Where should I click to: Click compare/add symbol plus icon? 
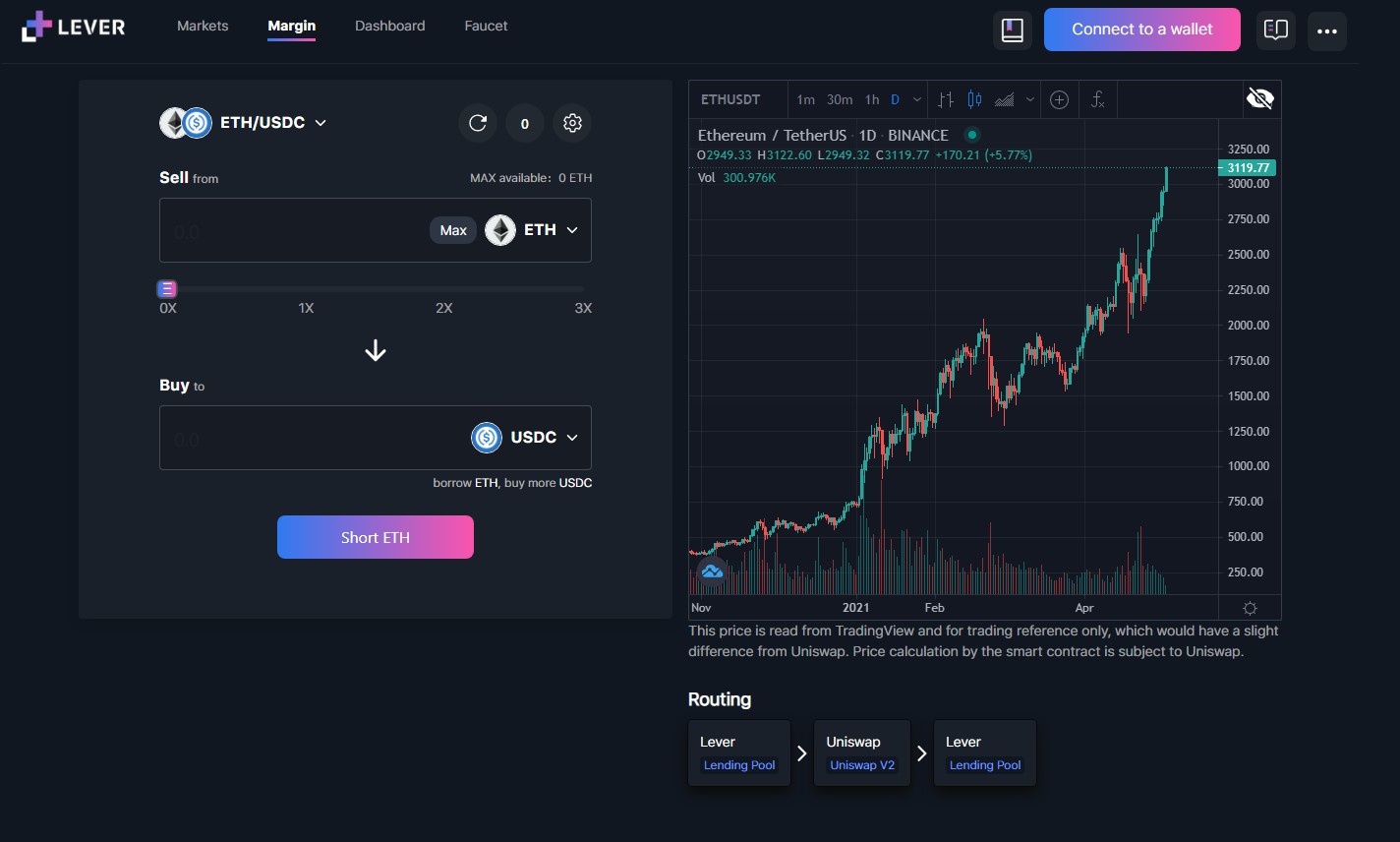click(1059, 99)
